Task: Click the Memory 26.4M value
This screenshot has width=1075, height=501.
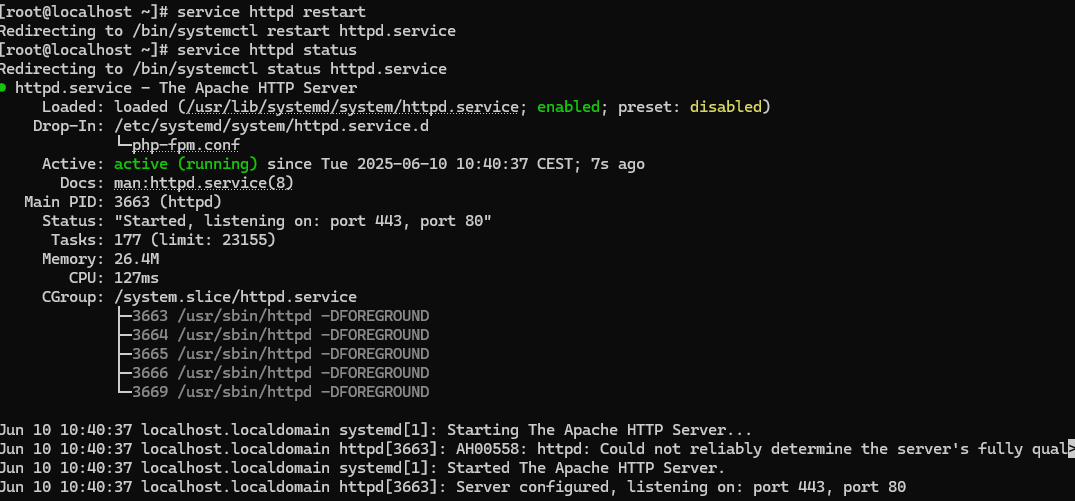Action: coord(136,259)
